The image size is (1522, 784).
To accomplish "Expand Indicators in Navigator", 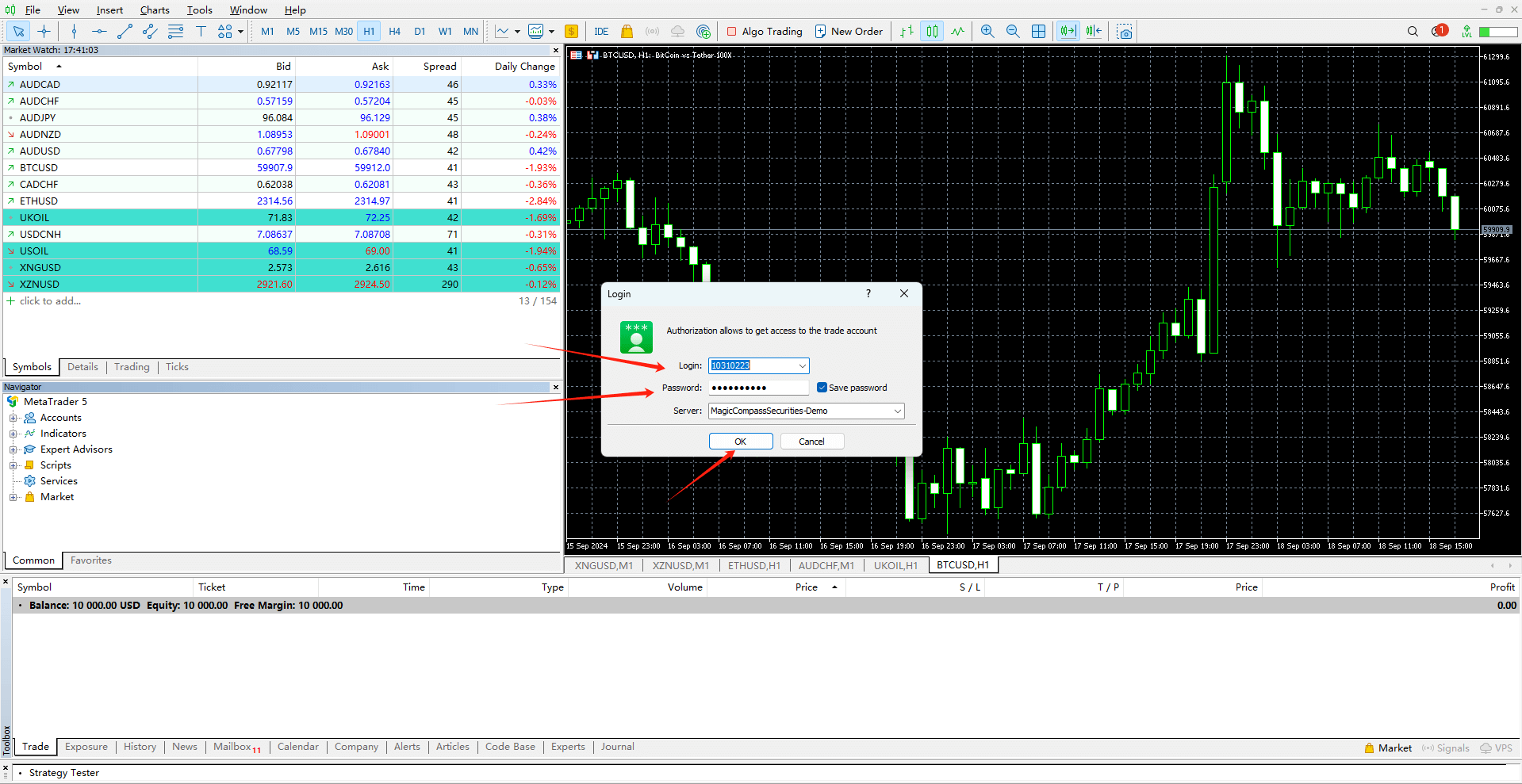I will [13, 434].
